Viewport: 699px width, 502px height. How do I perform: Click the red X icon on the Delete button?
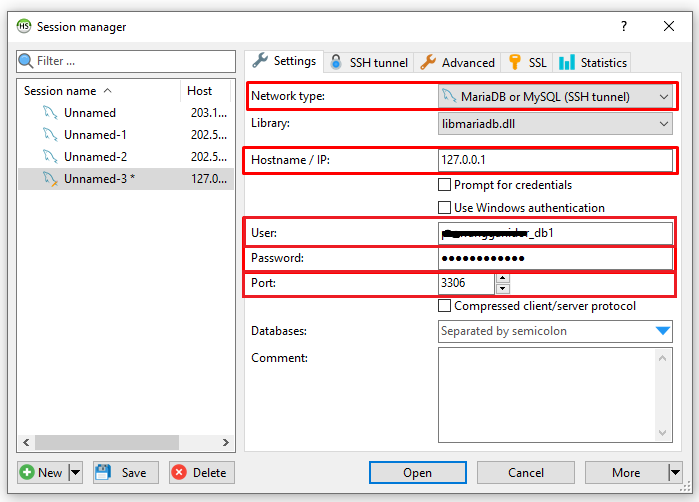pos(179,473)
